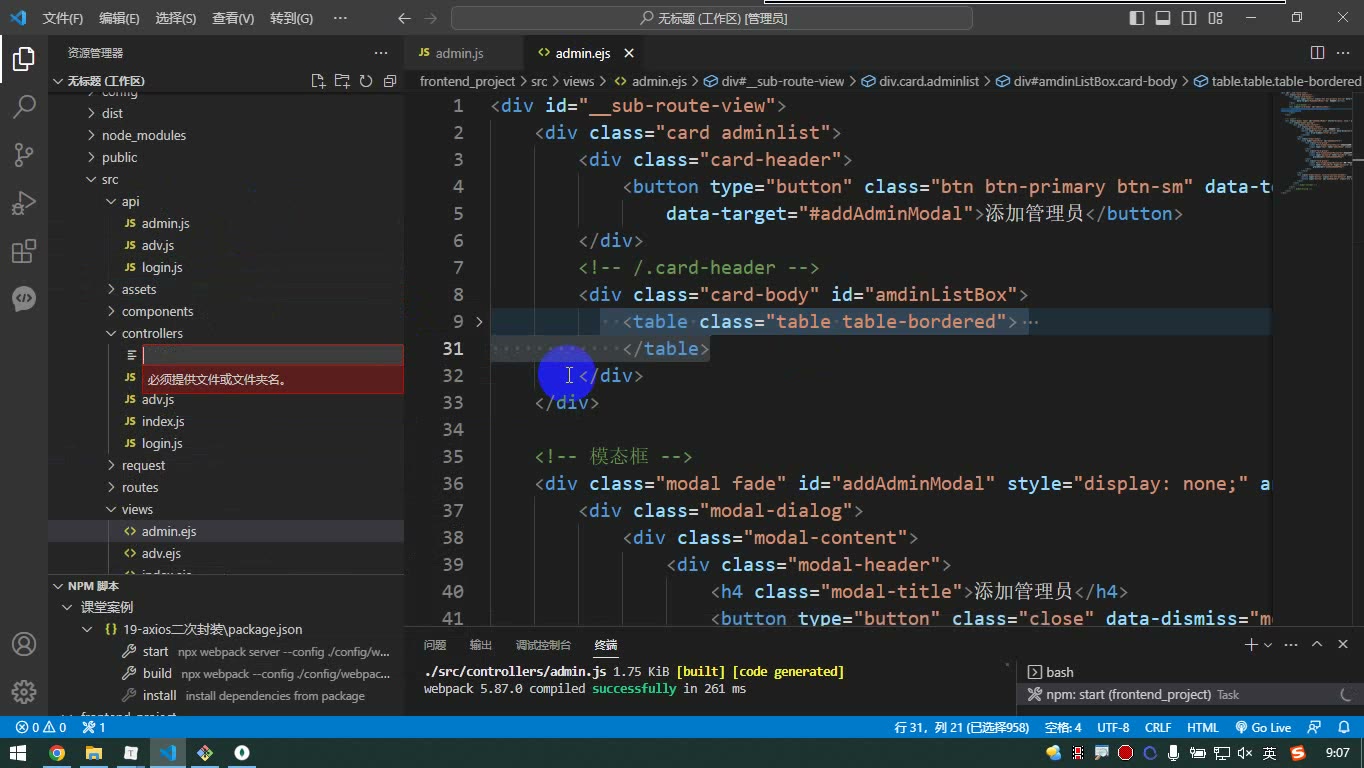Viewport: 1364px width, 768px height.
Task: Open the Search view in activity bar
Action: click(24, 106)
